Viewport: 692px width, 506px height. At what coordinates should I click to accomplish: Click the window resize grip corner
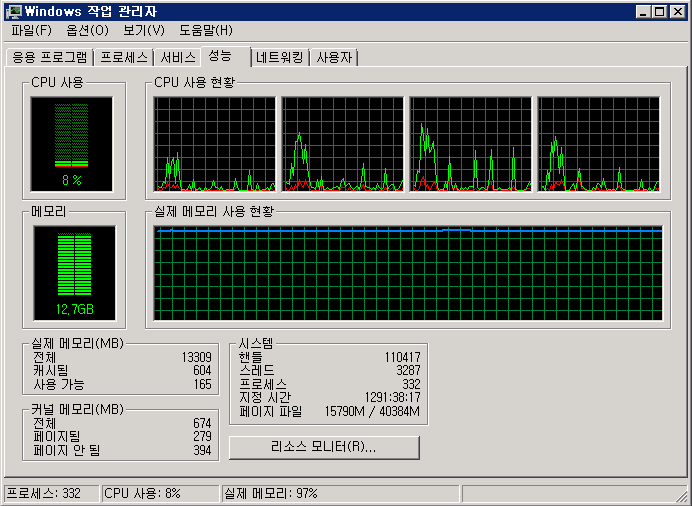coord(682,496)
